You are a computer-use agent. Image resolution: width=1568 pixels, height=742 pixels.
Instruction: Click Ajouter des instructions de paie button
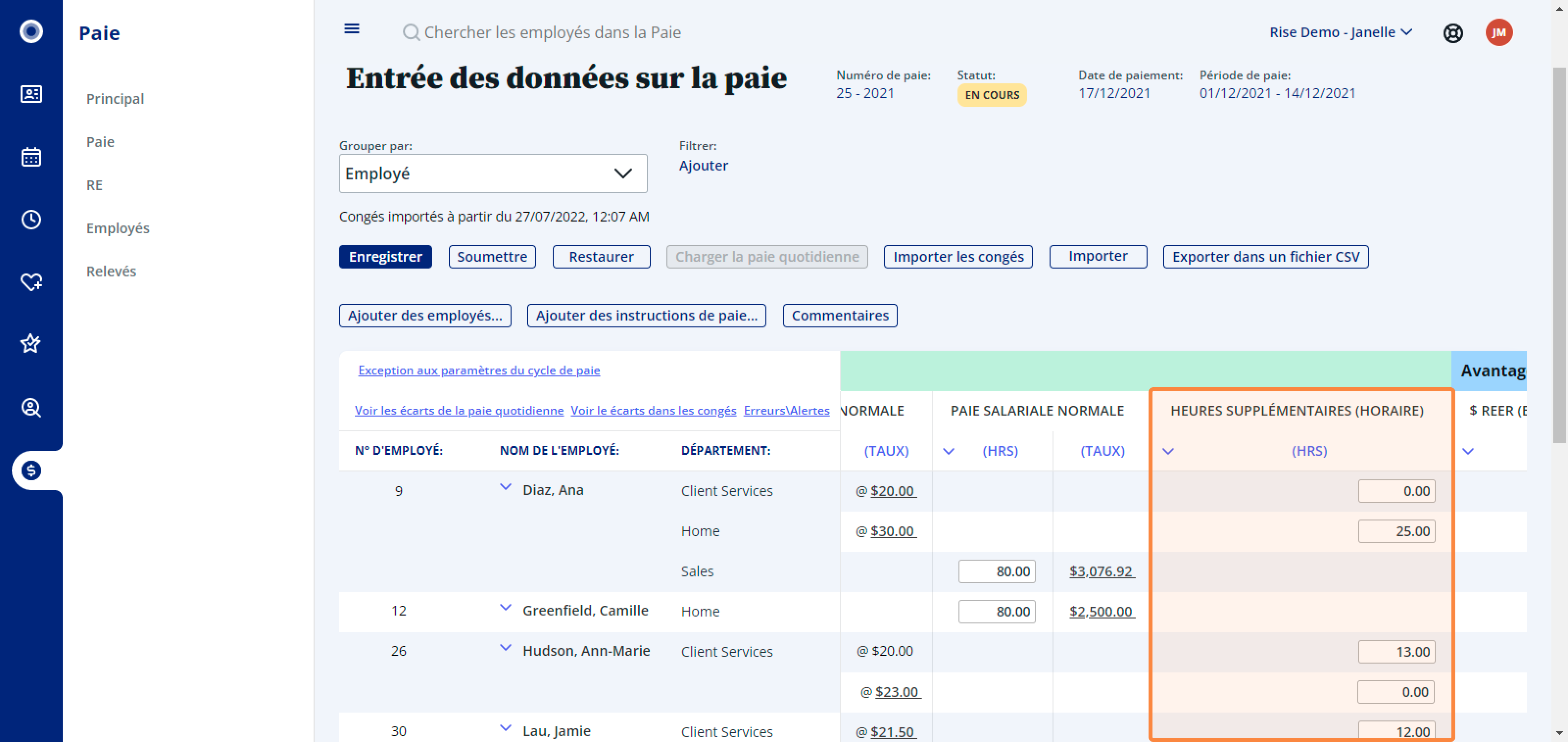pyautogui.click(x=646, y=315)
